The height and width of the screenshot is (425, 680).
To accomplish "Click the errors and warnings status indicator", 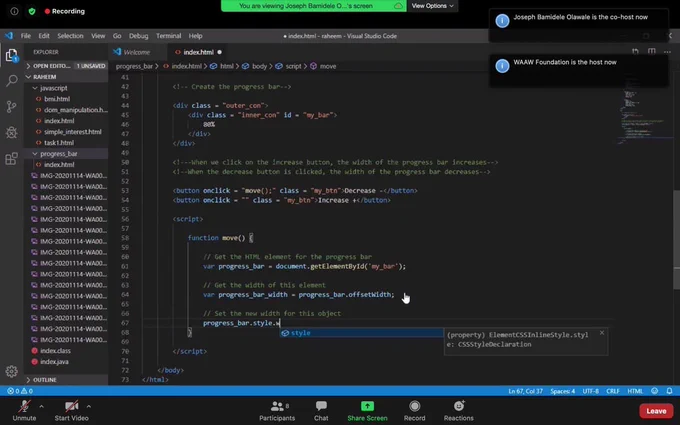I will coord(20,391).
